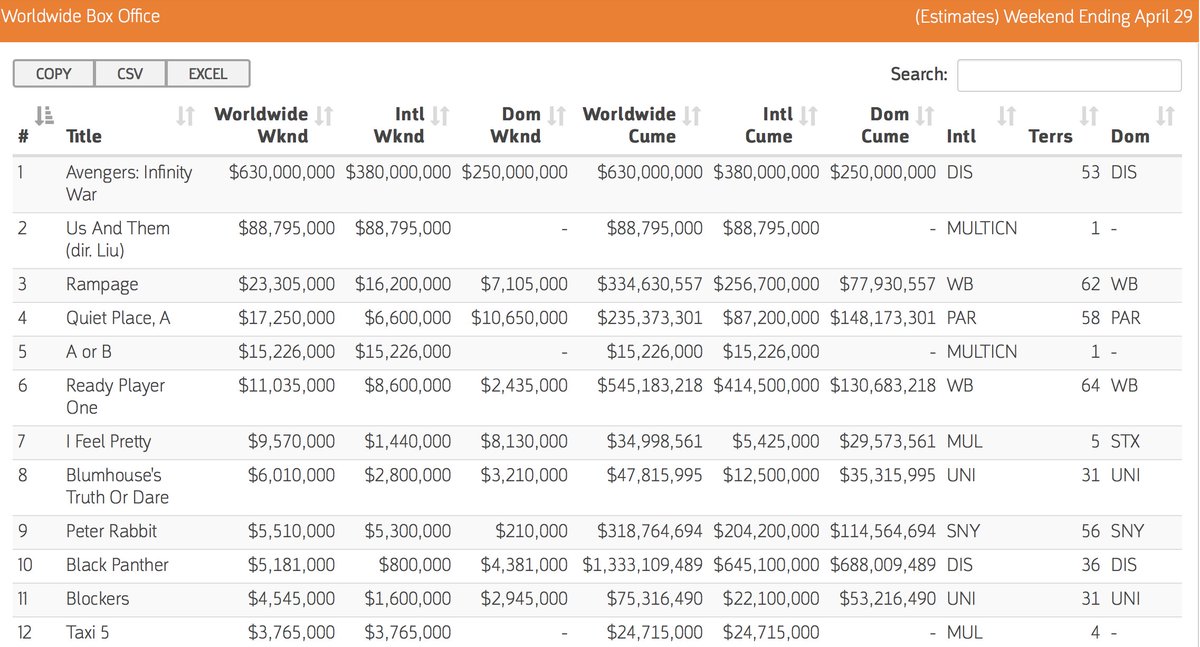This screenshot has height=647, width=1200.
Task: Select the Blockers title cell
Action: pos(98,599)
